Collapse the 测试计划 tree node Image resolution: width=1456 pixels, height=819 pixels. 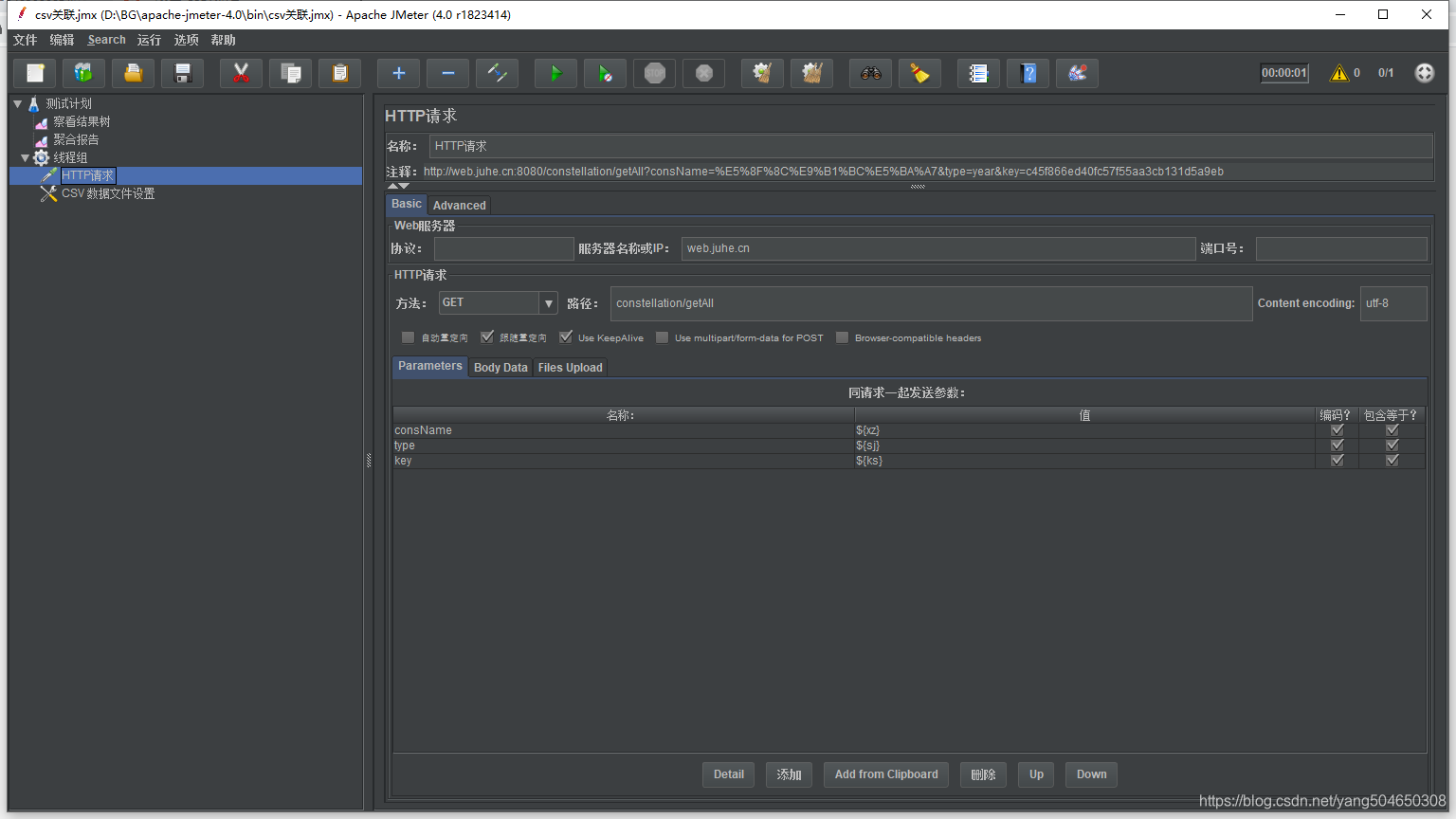(17, 103)
